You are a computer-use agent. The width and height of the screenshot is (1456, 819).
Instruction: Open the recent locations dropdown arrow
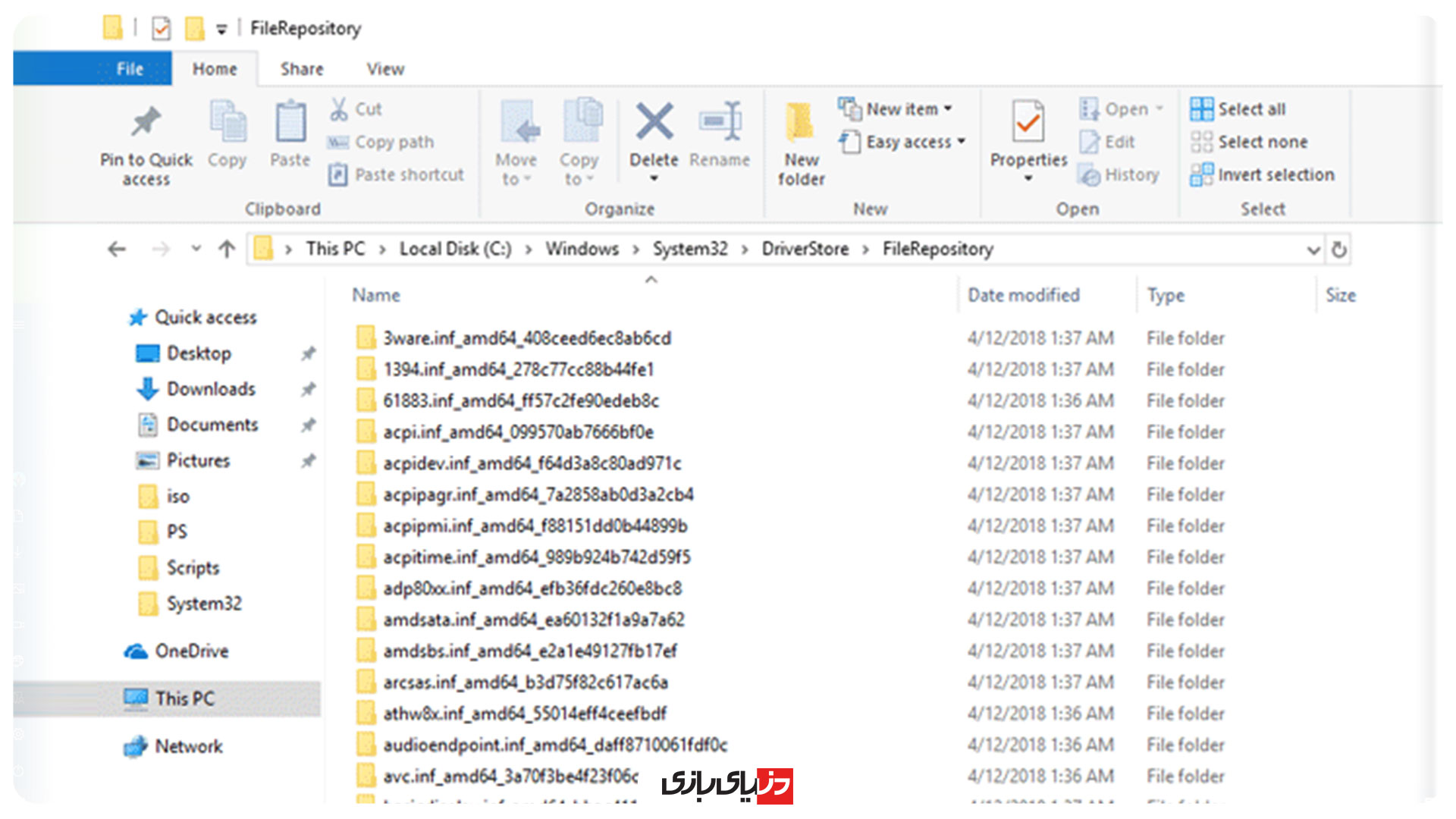(x=196, y=249)
